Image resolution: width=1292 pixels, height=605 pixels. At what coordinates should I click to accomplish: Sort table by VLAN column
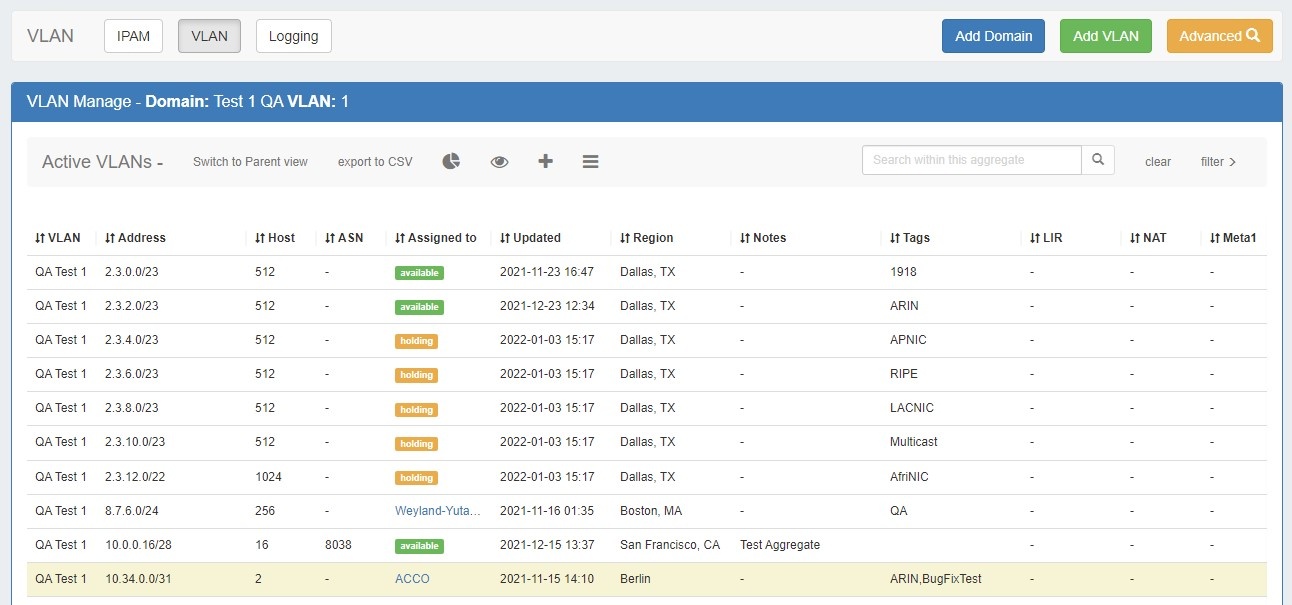coord(61,238)
